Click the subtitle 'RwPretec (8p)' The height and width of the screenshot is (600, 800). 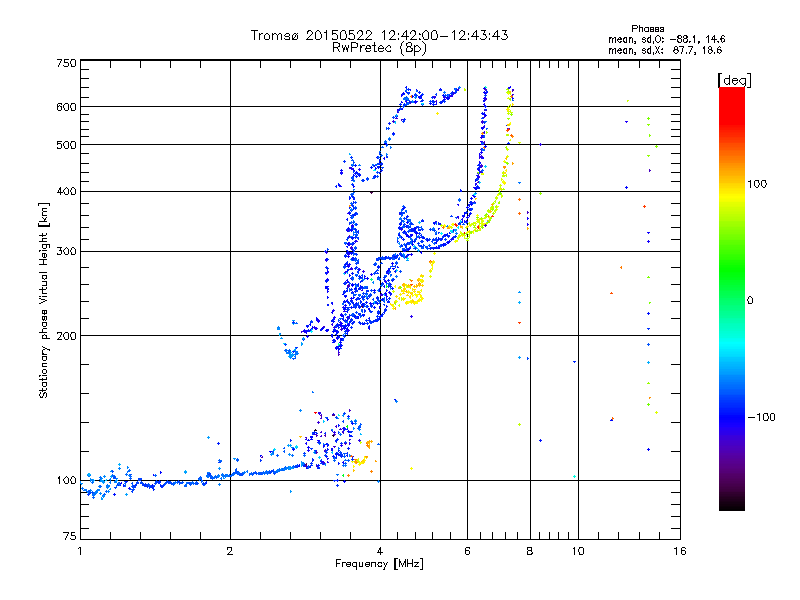[x=379, y=48]
